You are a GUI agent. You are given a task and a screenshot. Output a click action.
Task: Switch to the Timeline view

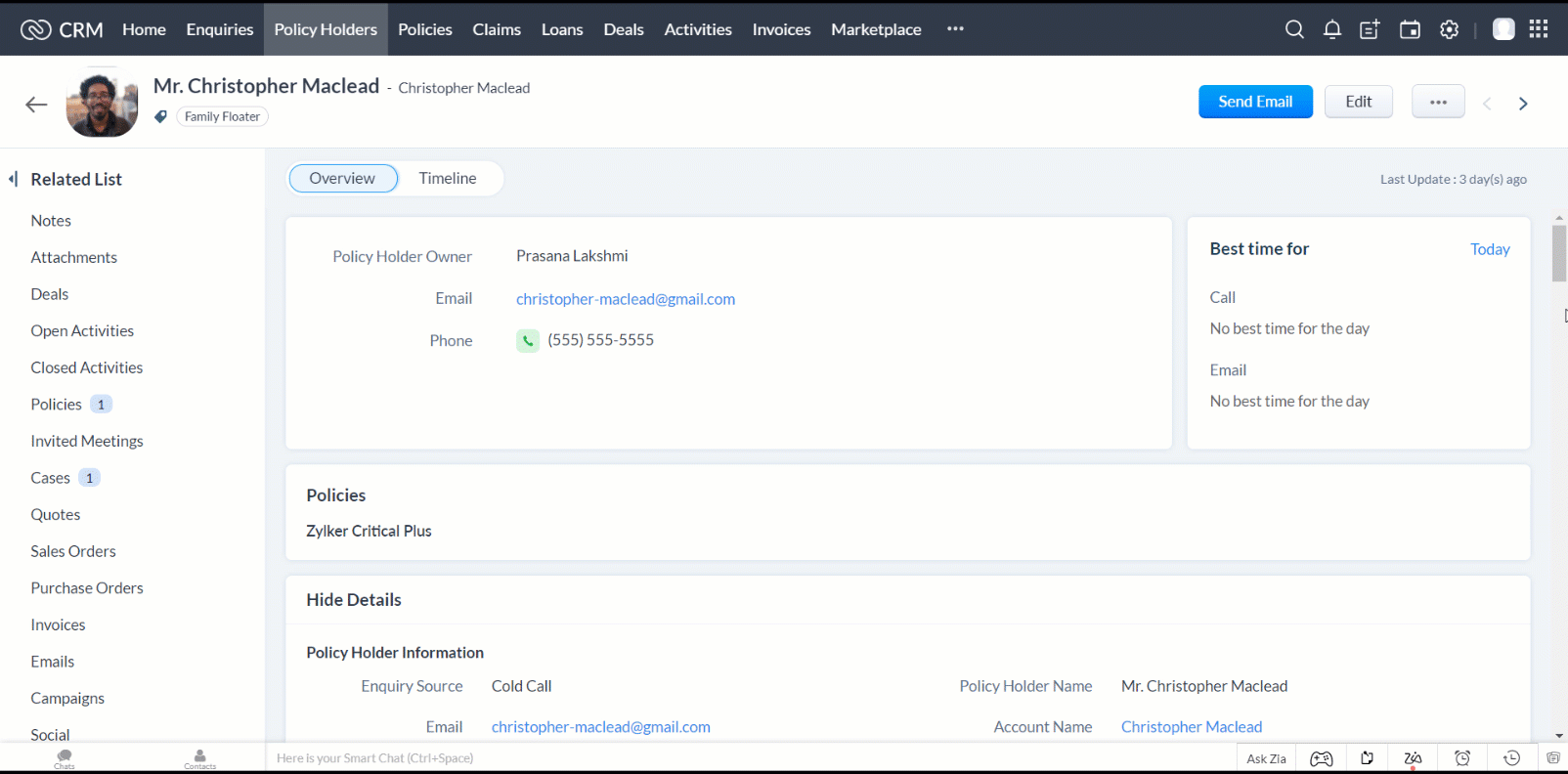[448, 179]
